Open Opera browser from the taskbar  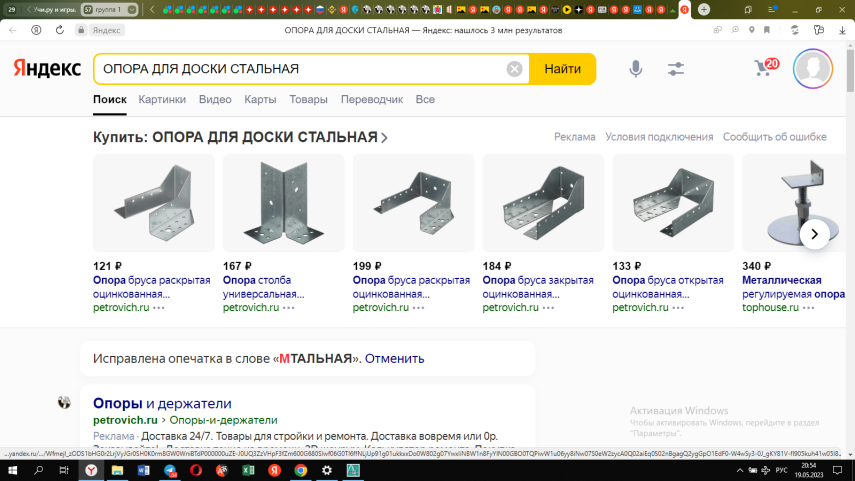pos(196,470)
